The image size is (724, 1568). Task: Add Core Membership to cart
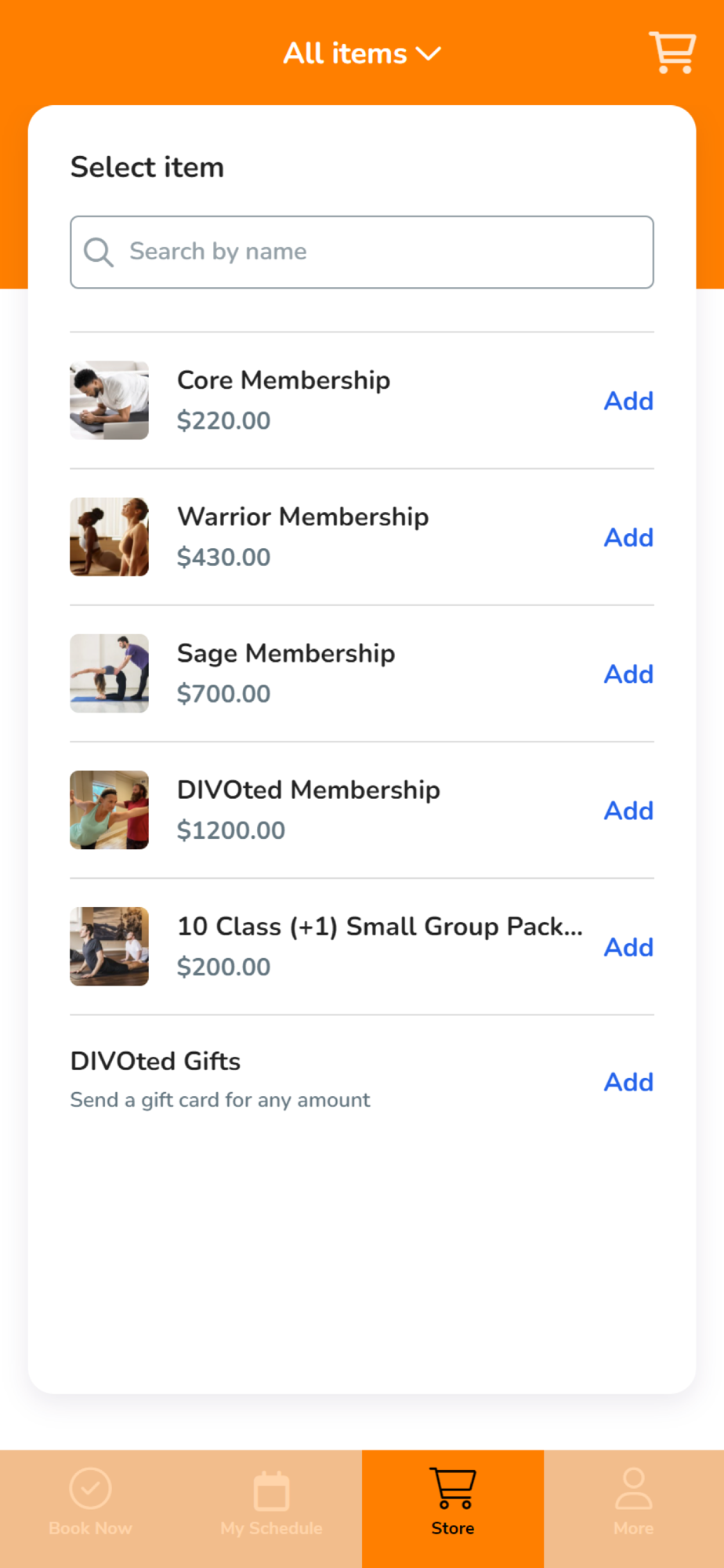coord(628,401)
